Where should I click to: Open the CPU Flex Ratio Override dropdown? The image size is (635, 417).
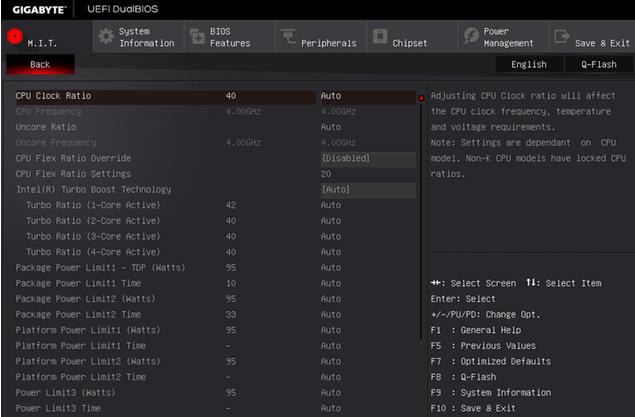pyautogui.click(x=367, y=158)
